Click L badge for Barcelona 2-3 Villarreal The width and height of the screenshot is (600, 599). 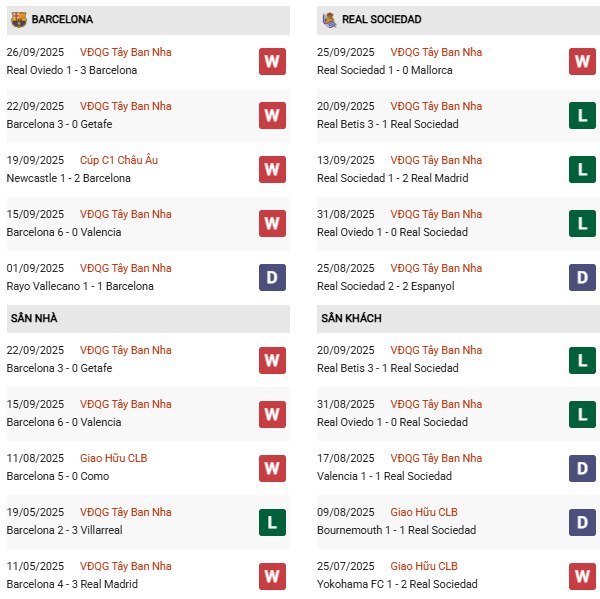pyautogui.click(x=272, y=521)
